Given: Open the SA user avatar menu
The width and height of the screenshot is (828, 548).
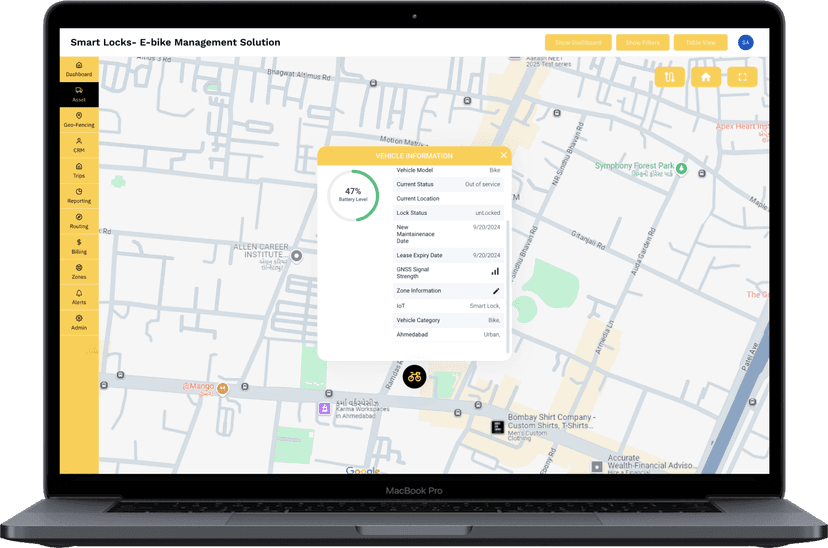Looking at the screenshot, I should tap(745, 42).
